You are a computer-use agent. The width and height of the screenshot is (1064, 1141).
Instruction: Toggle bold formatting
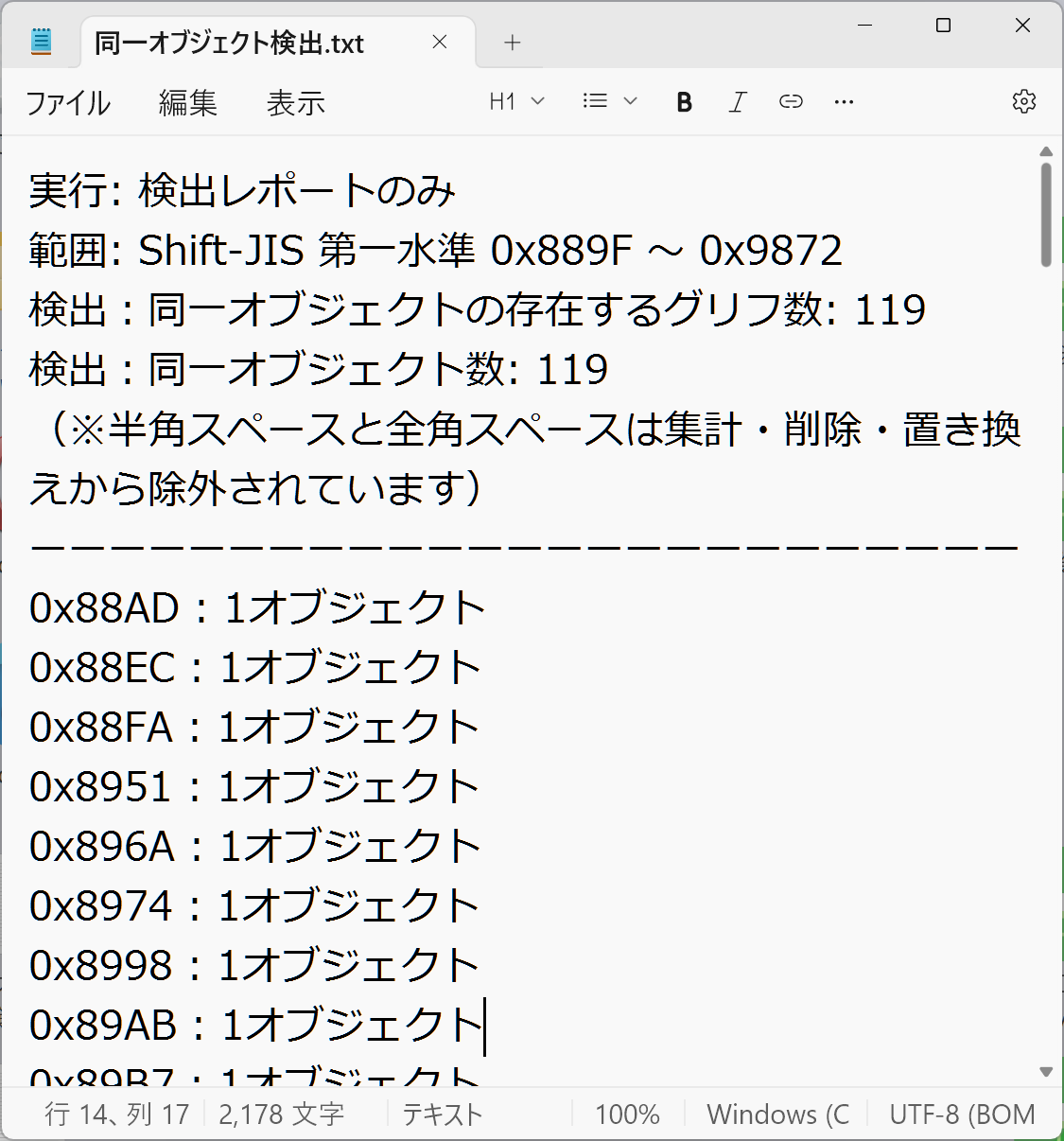[685, 102]
